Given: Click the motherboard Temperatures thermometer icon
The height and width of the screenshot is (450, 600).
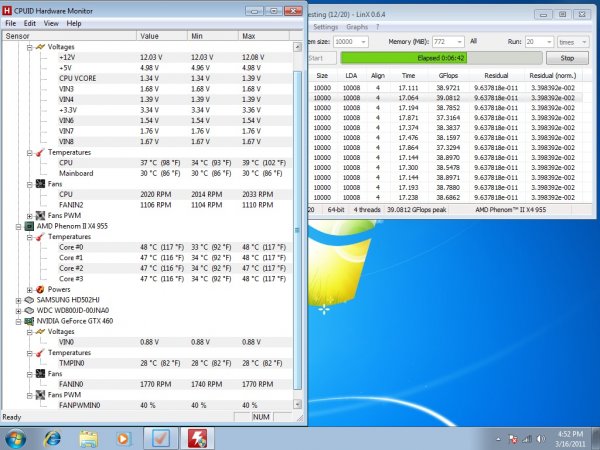Looking at the screenshot, I should click(x=40, y=152).
